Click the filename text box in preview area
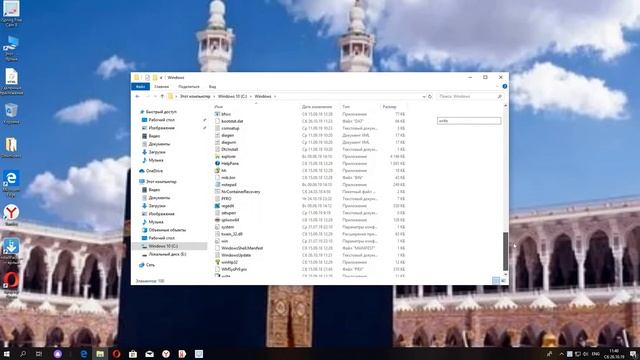 click(x=469, y=121)
